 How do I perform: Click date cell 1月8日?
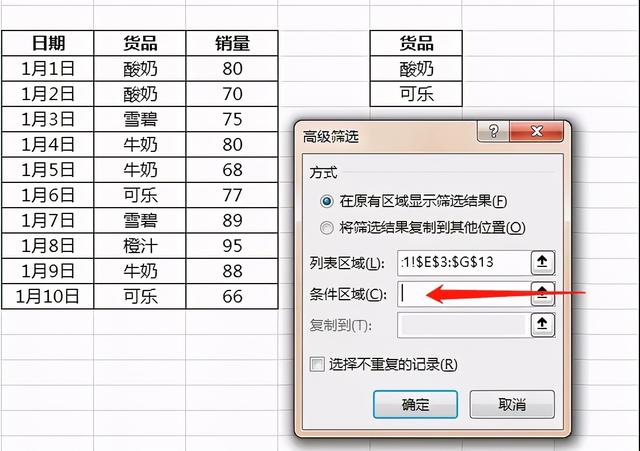click(x=48, y=246)
